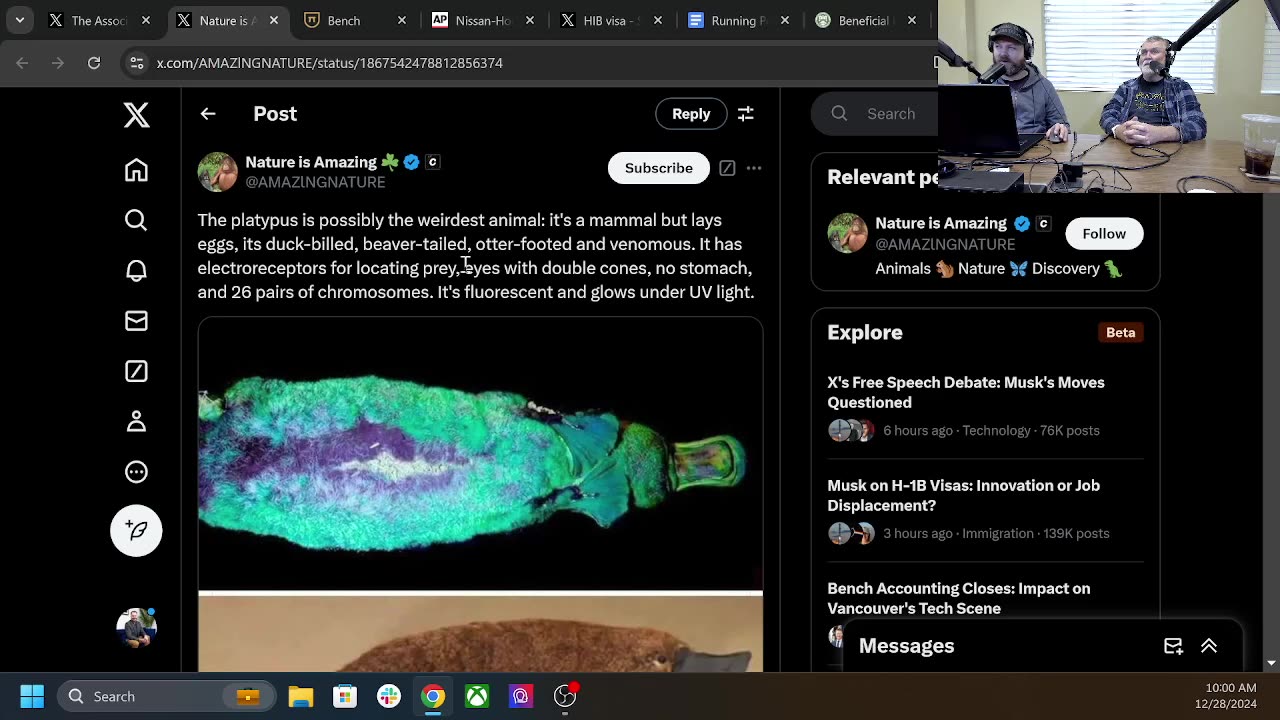Open Home in the X sidebar
The image size is (1280, 720).
click(x=136, y=170)
